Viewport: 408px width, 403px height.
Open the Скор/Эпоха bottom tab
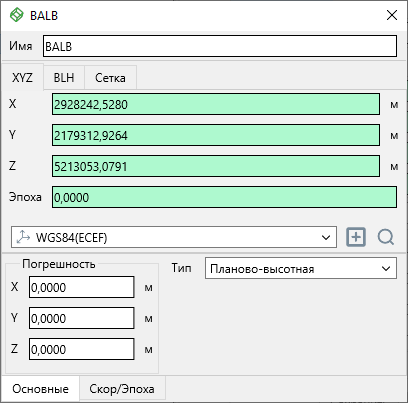coord(122,389)
